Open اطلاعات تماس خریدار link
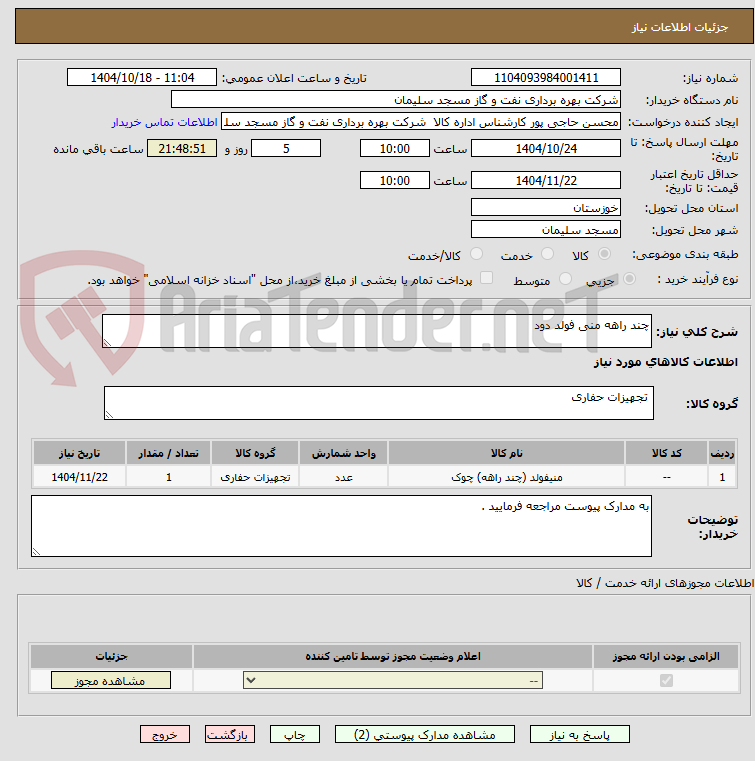755x761 pixels. click(x=164, y=122)
